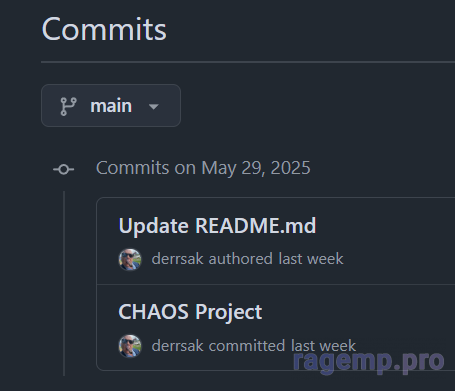Open the "Update README.md" commit
The width and height of the screenshot is (455, 391).
[x=217, y=226]
